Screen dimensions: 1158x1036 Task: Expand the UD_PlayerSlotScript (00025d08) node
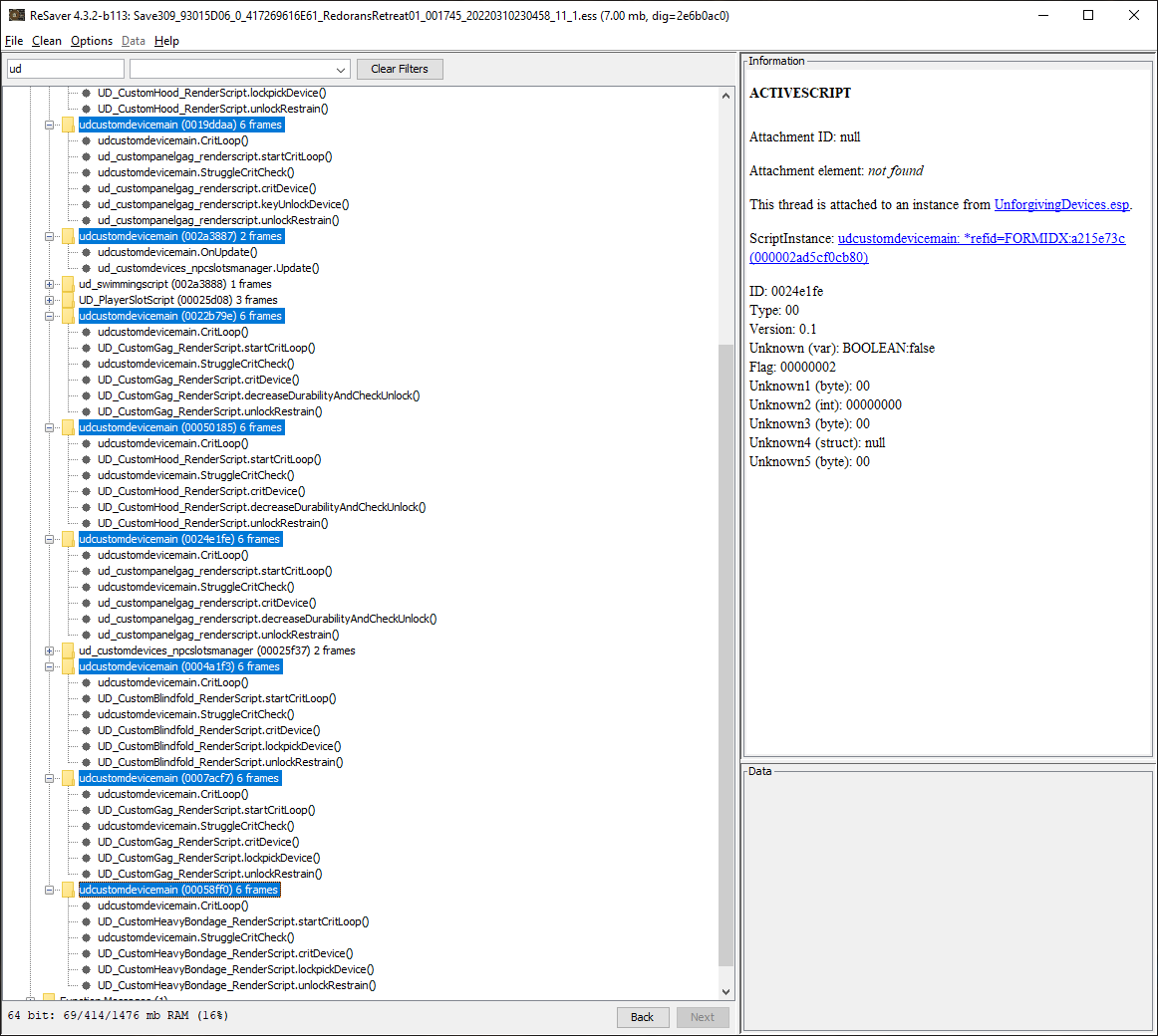49,300
